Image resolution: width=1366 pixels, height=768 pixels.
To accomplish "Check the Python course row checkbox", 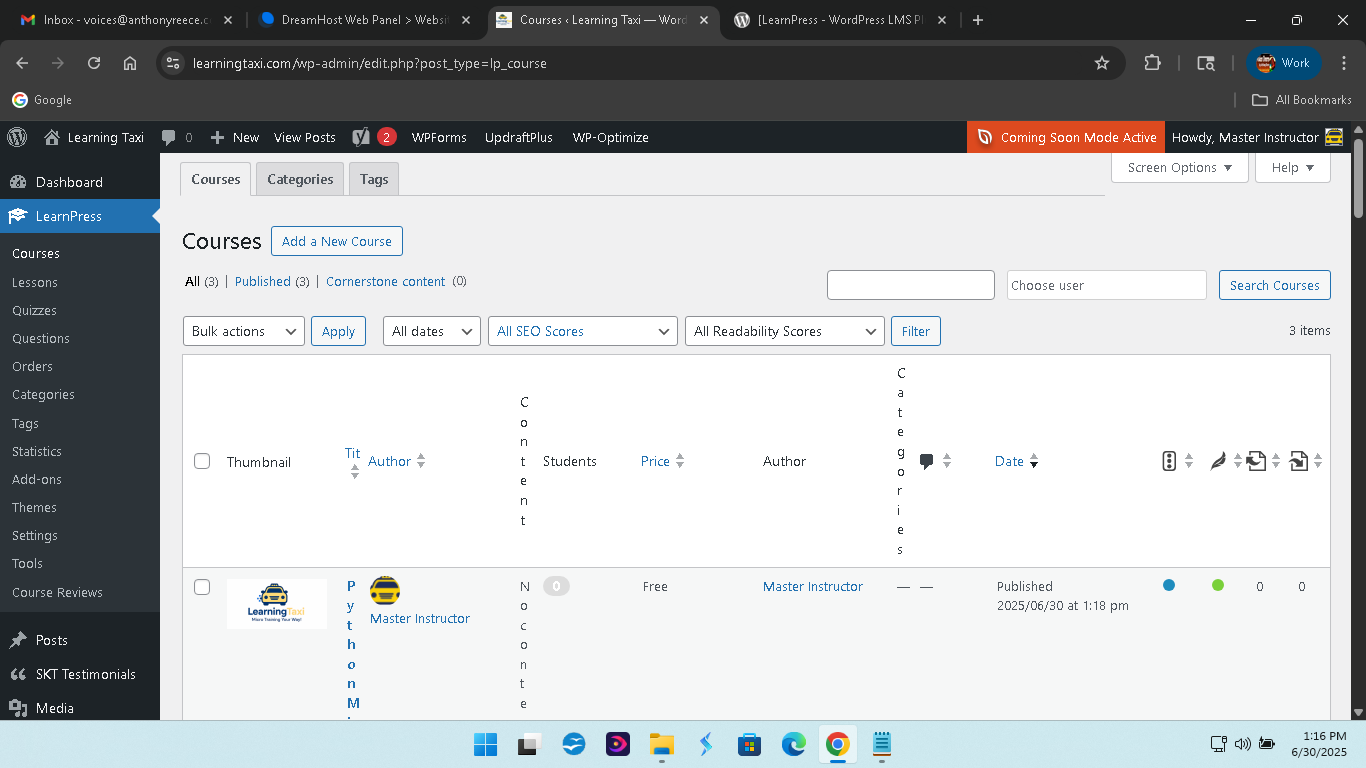I will [202, 587].
